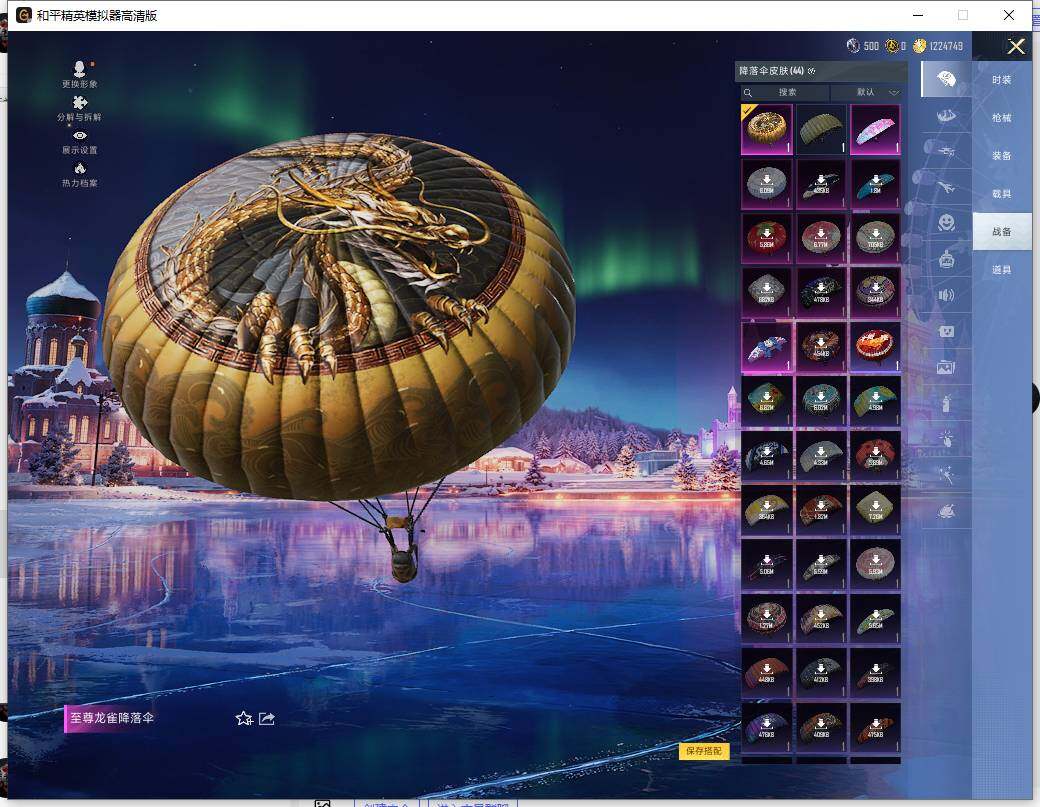Select the smiley emote category icon

946,222
